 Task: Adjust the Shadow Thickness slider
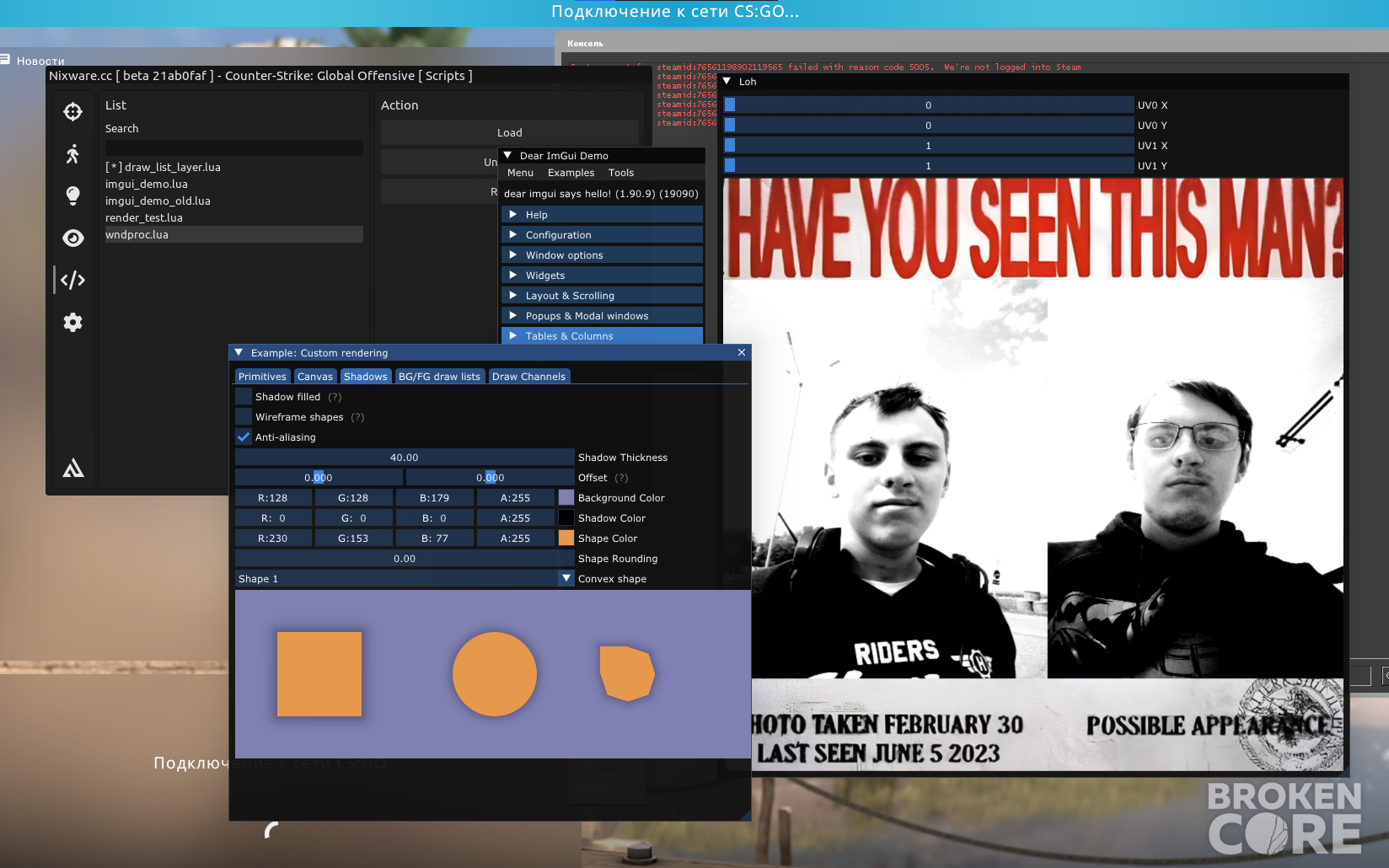pyautogui.click(x=405, y=458)
